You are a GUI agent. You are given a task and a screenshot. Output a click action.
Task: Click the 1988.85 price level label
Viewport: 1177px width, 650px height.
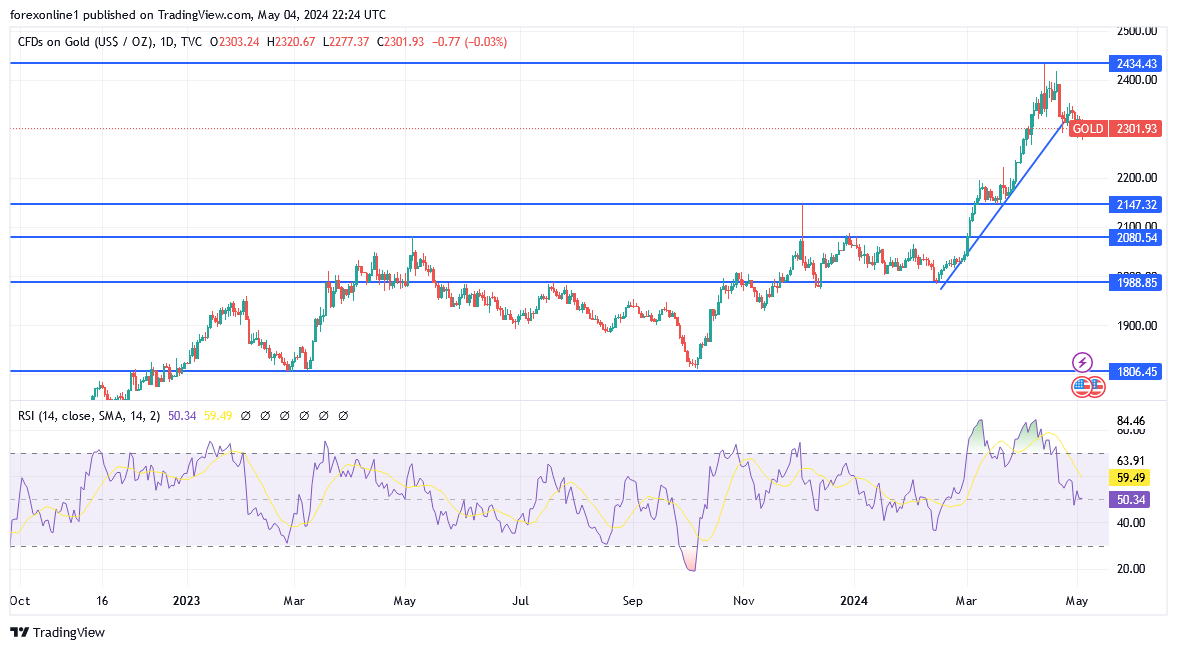(1136, 282)
